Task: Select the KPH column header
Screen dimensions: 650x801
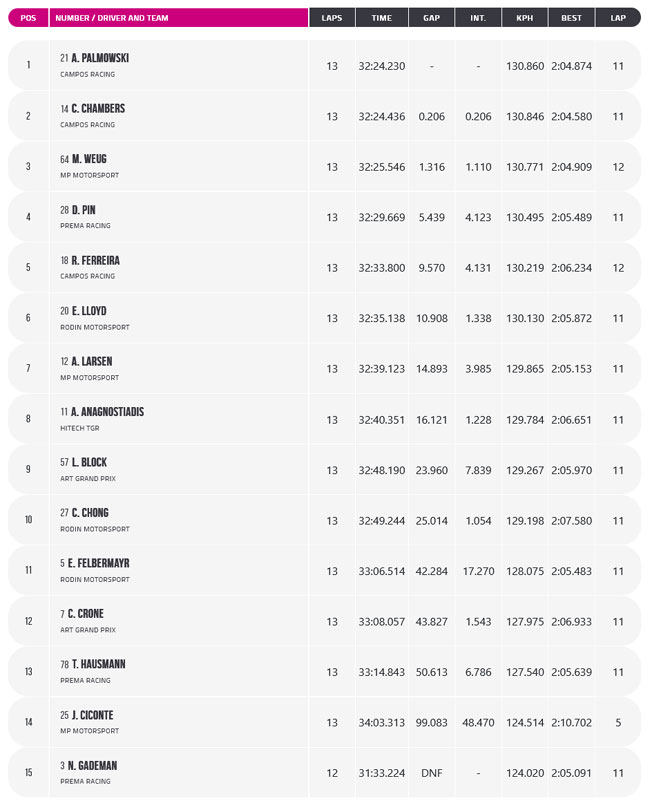Action: (525, 18)
